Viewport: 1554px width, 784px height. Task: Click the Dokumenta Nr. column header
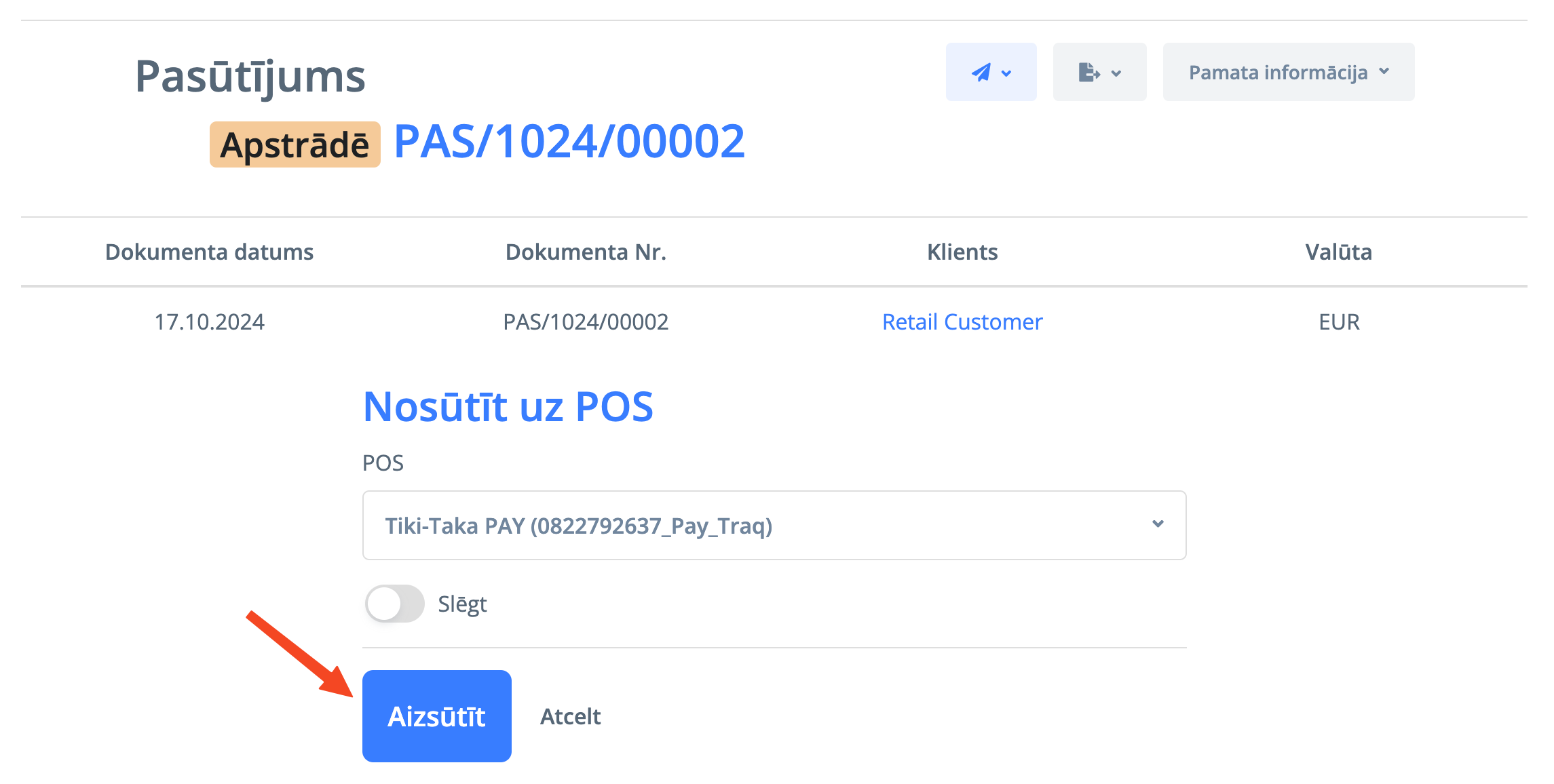click(586, 252)
